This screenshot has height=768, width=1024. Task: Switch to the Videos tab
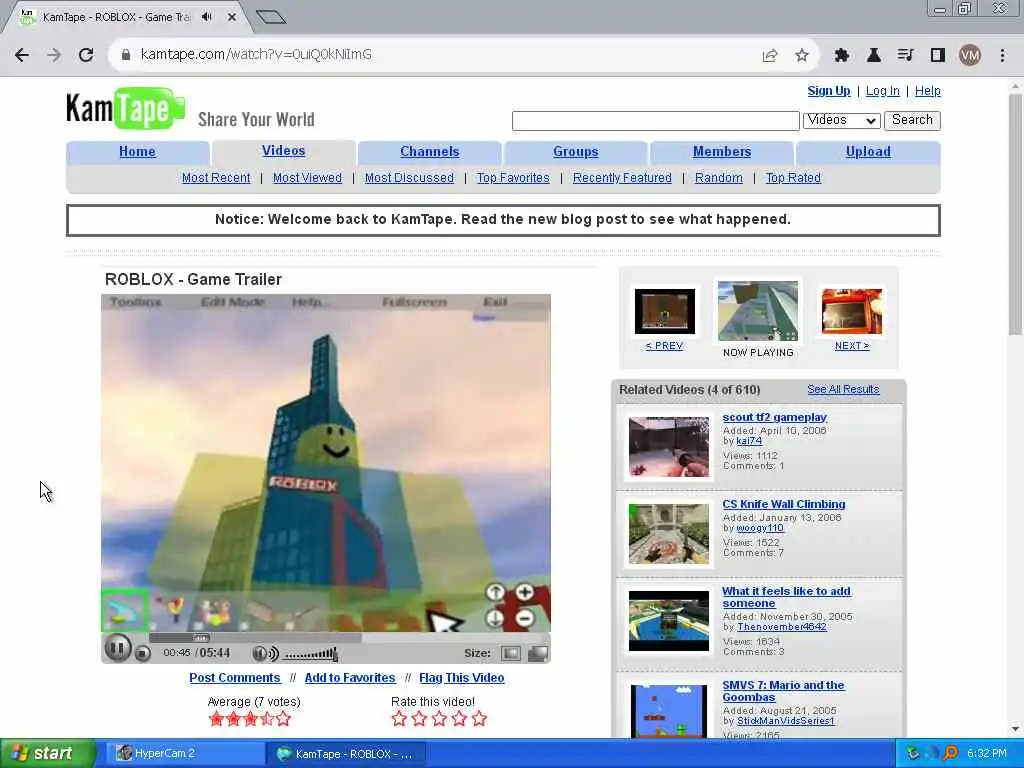coord(283,152)
